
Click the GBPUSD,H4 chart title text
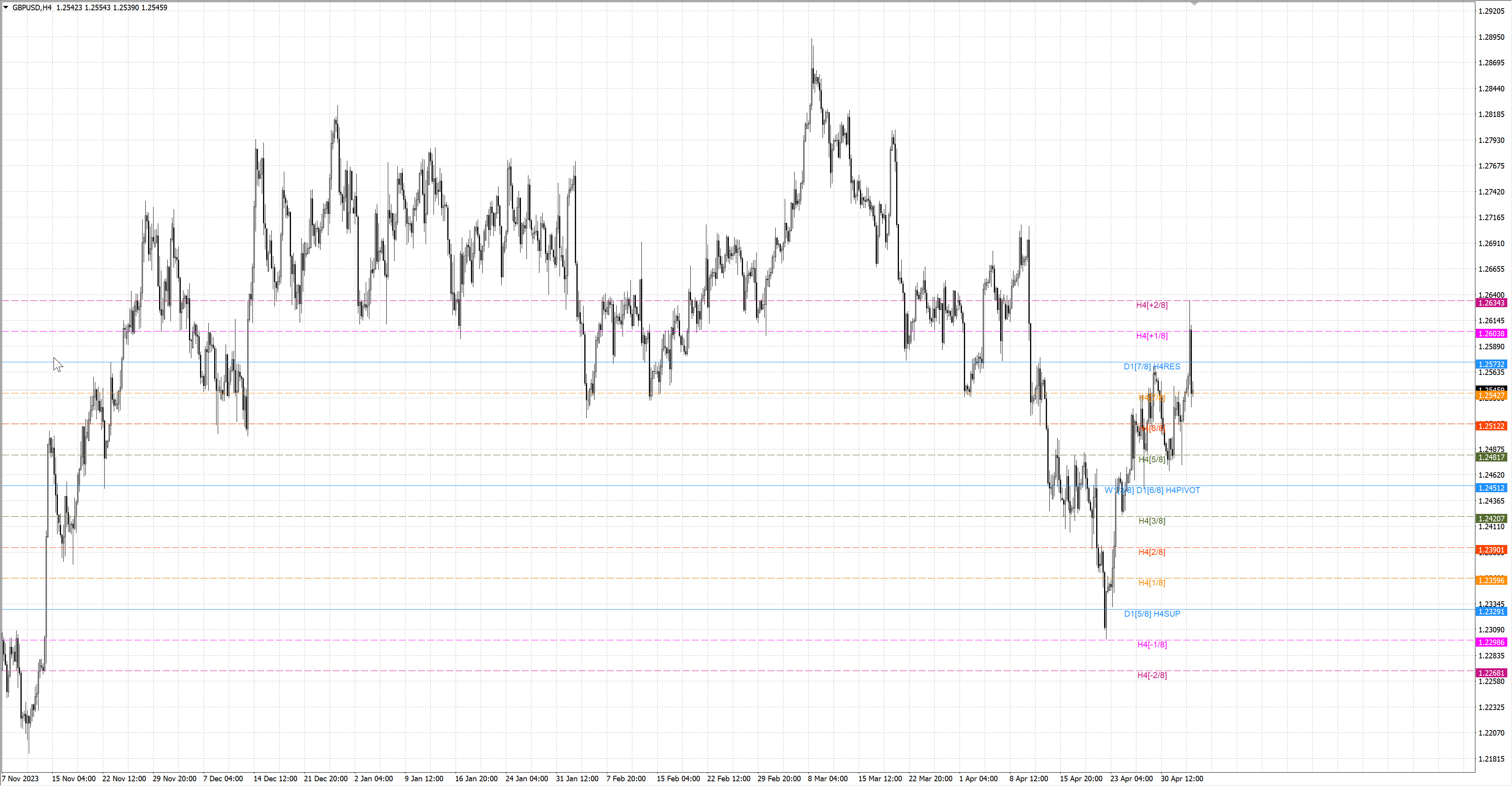point(32,7)
